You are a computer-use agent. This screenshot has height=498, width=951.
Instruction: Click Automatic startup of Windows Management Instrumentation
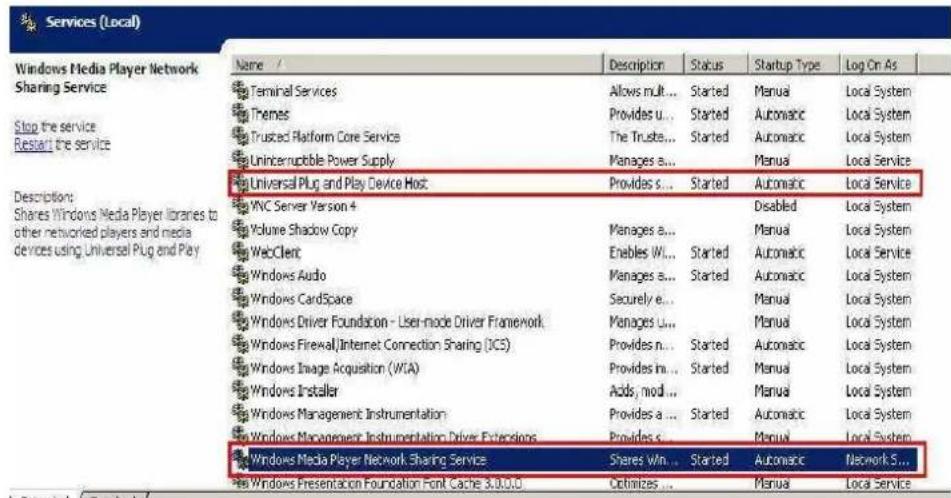click(x=779, y=414)
